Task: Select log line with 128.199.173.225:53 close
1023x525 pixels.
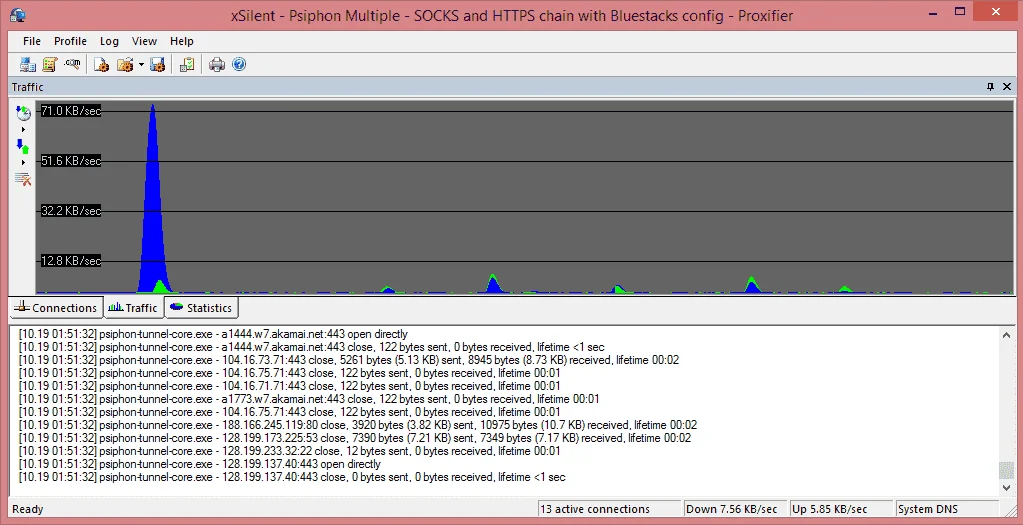Action: 355,438
